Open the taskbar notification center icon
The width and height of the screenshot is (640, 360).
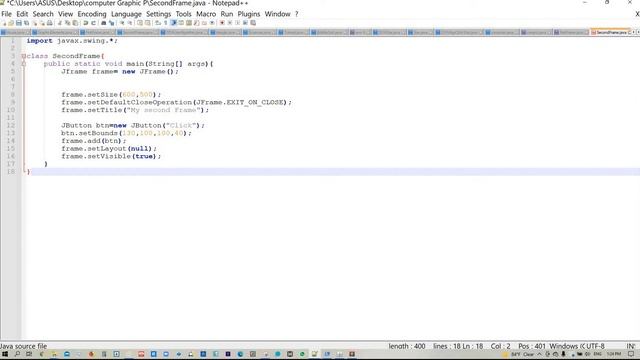(631, 354)
